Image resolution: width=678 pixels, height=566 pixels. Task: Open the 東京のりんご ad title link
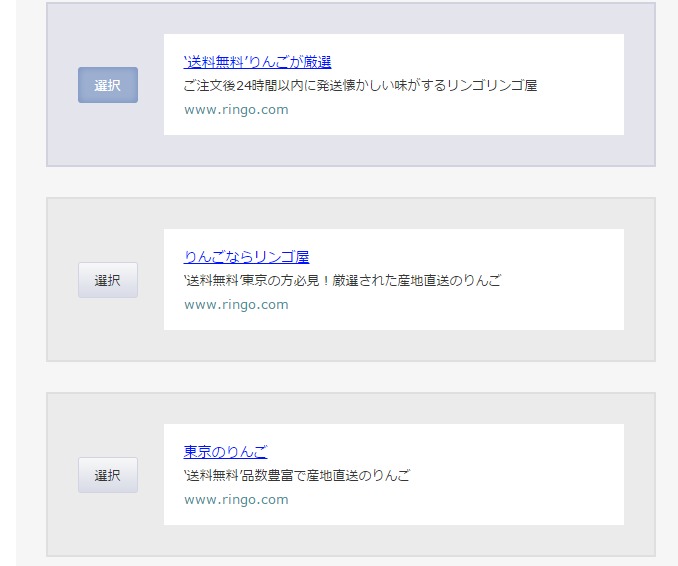pos(225,452)
